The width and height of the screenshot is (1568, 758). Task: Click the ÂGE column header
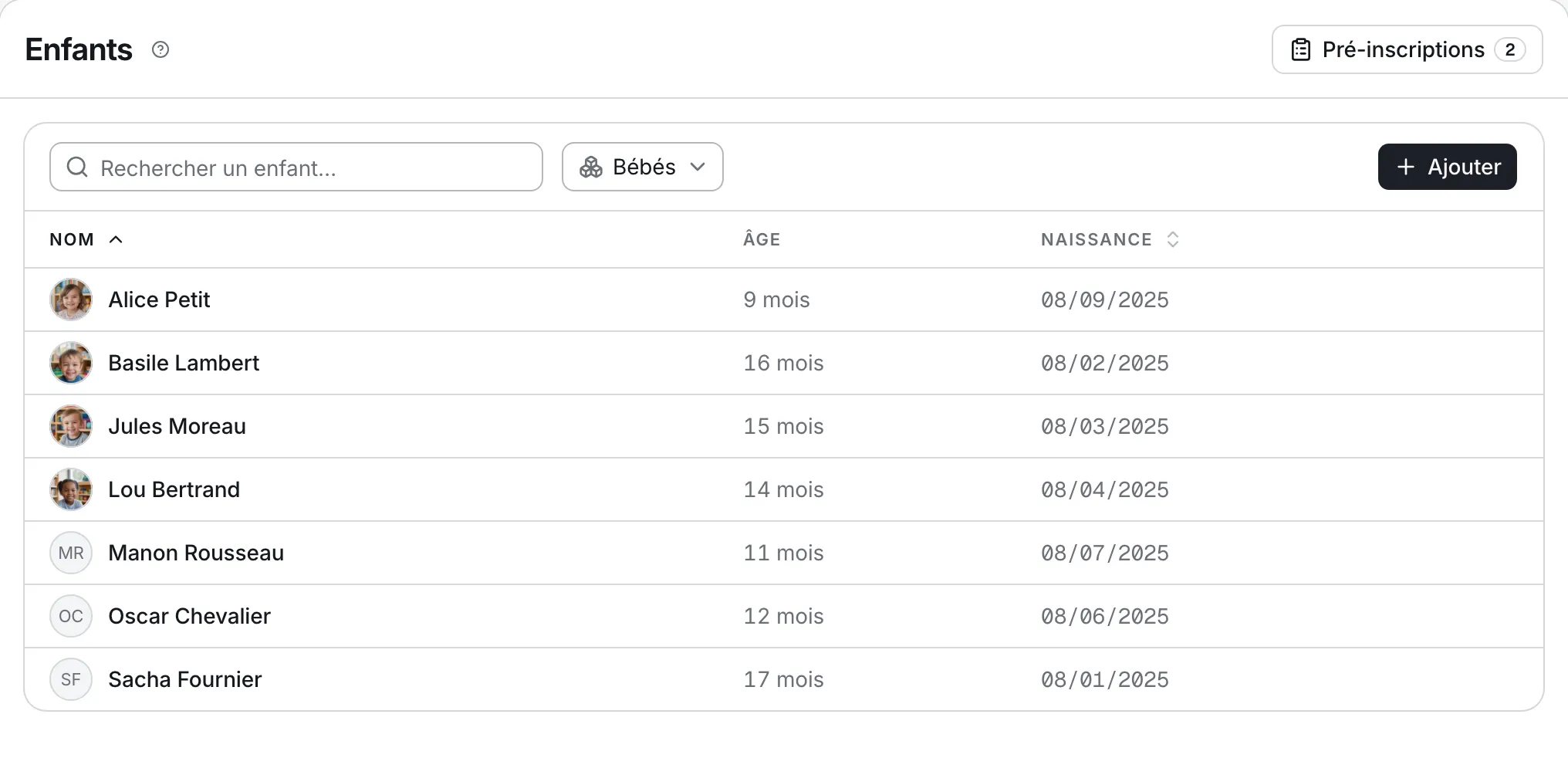[762, 239]
